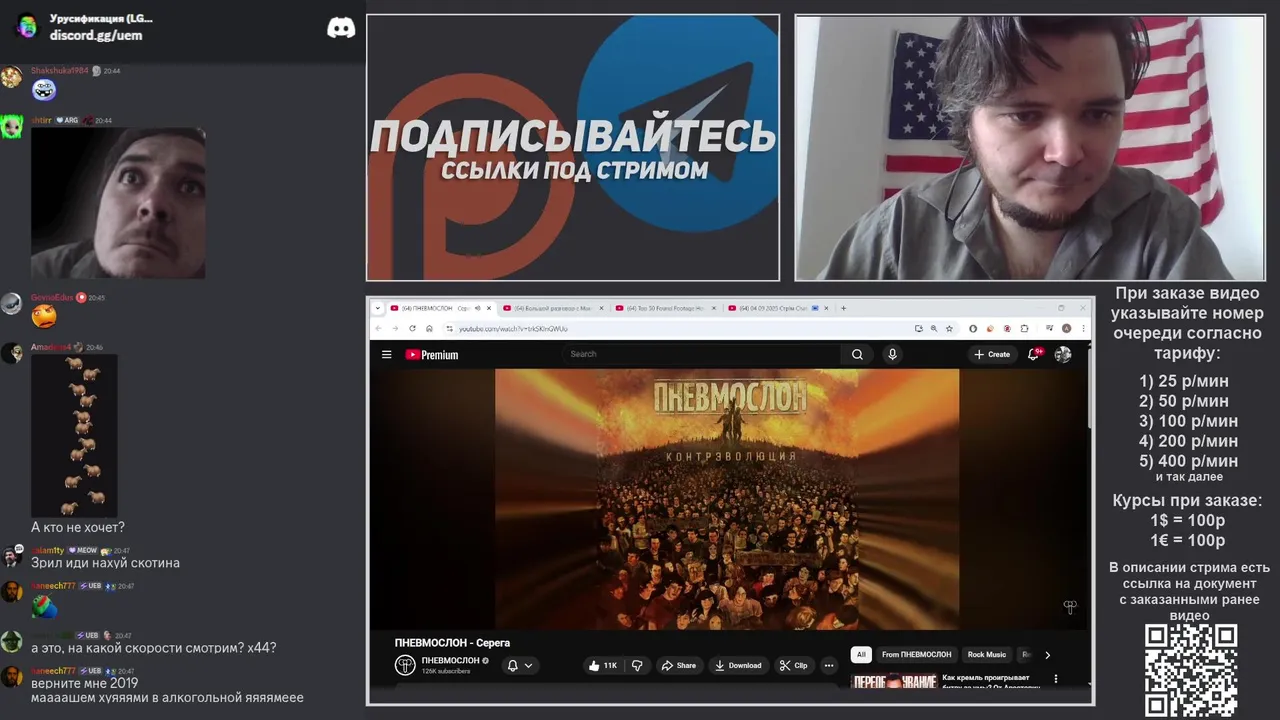Click chat message А кто не хочет?

click(x=78, y=527)
